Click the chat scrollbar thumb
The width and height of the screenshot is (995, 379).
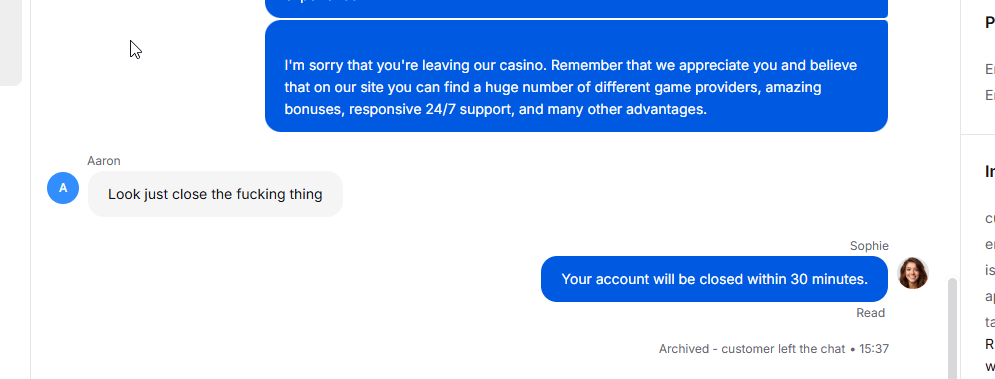point(952,328)
